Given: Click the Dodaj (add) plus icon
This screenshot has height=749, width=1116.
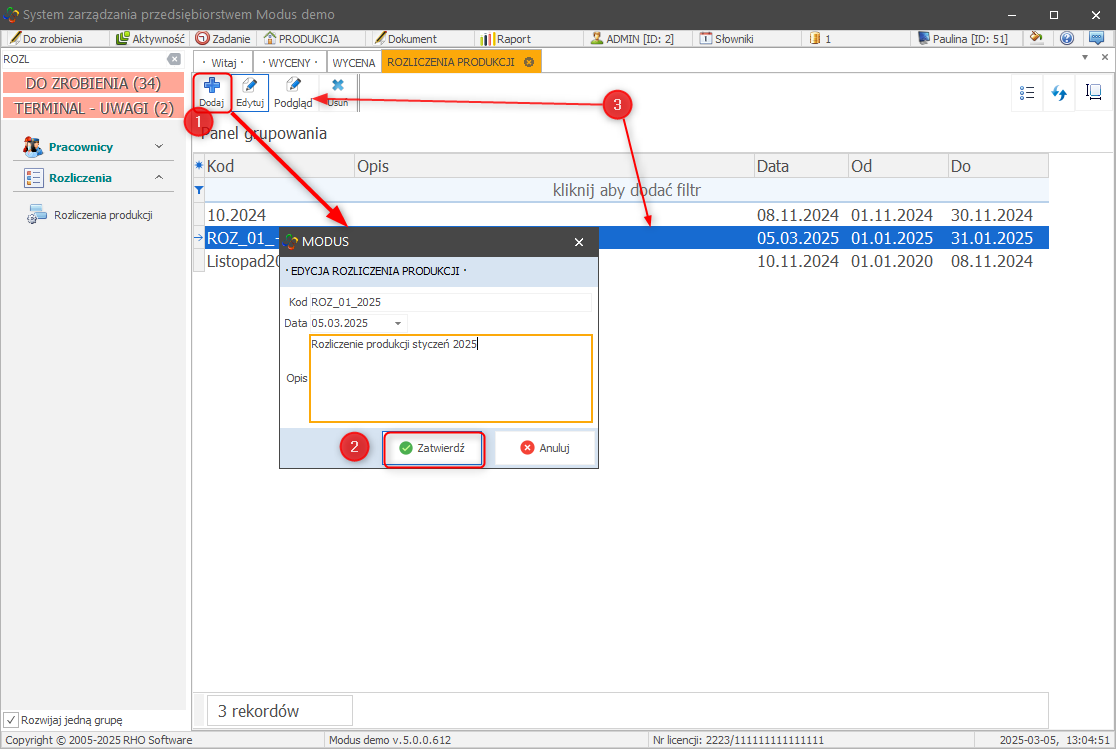Looking at the screenshot, I should point(211,87).
